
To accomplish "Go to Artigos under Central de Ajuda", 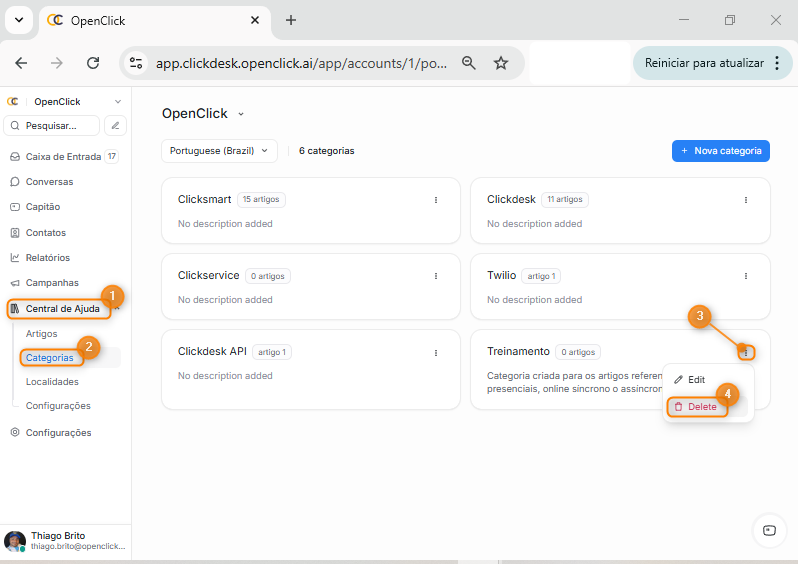I will pyautogui.click(x=42, y=334).
